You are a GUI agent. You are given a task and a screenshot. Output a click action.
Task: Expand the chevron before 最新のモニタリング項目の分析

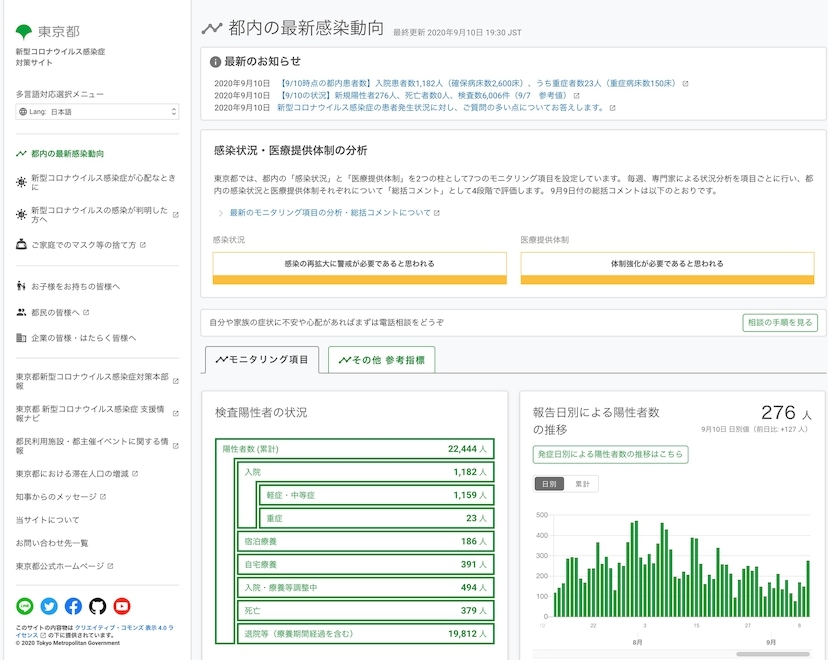(221, 213)
